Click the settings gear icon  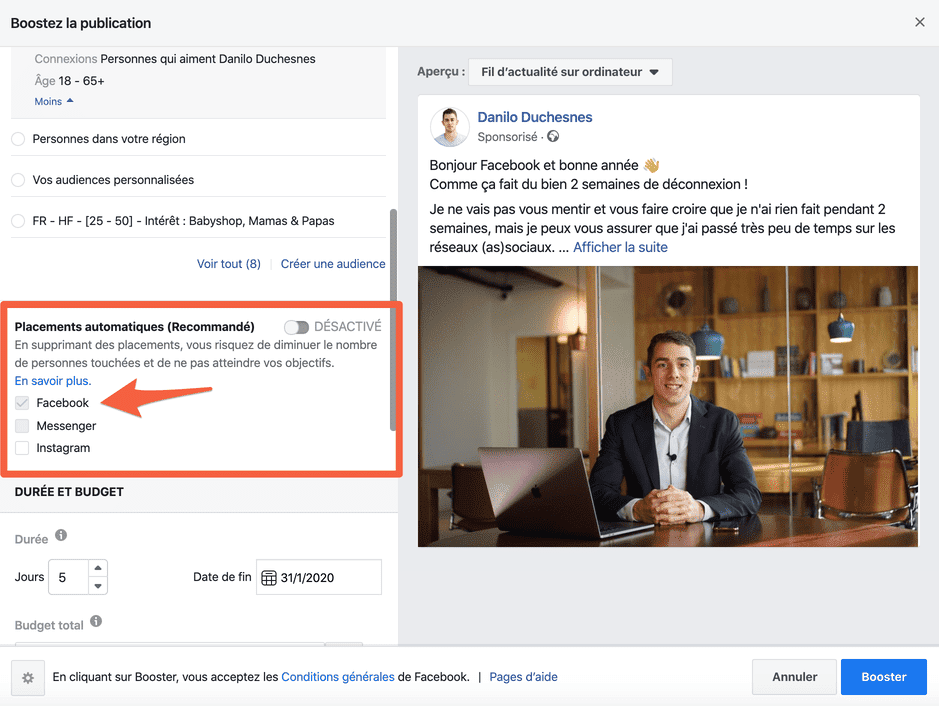[x=28, y=678]
